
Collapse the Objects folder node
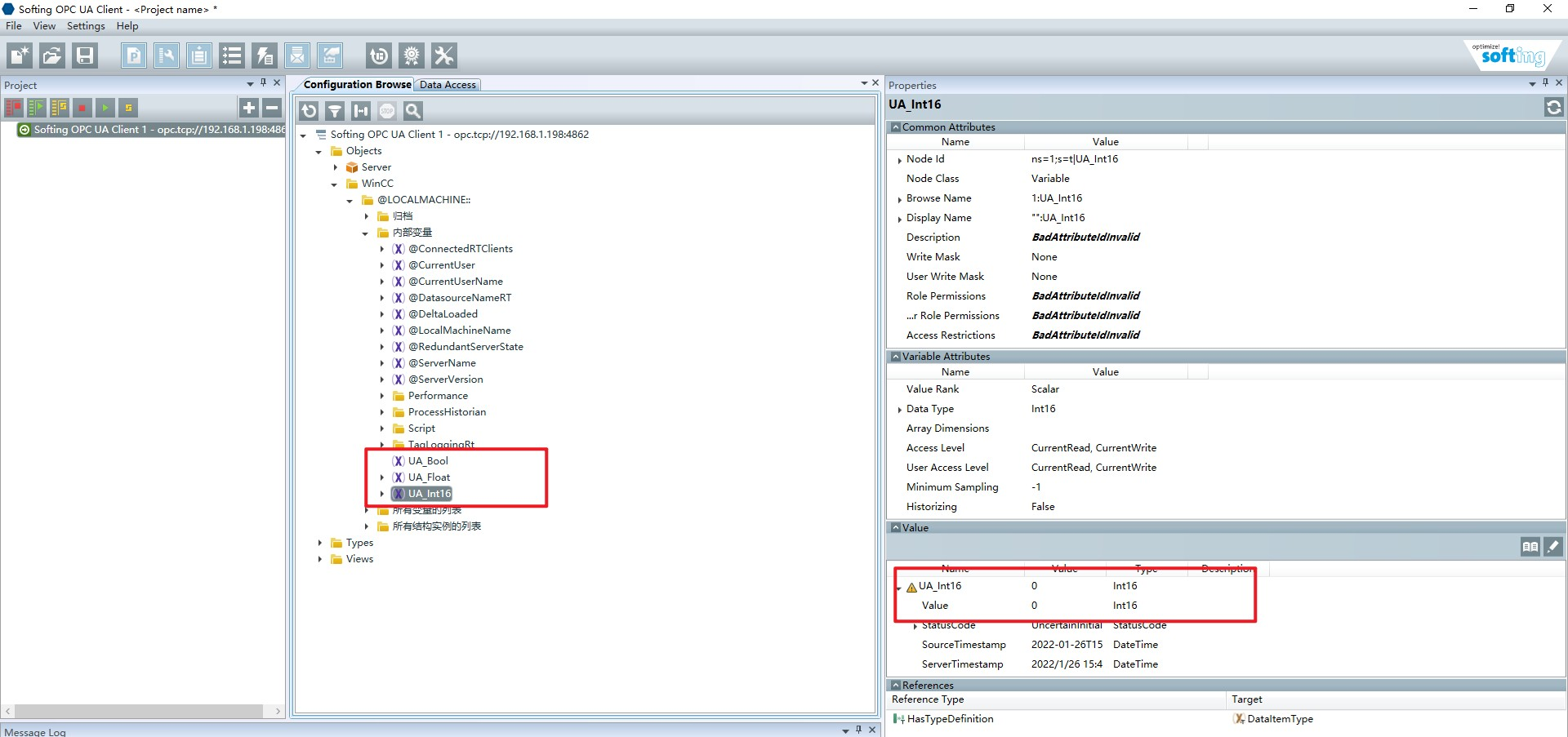[318, 152]
